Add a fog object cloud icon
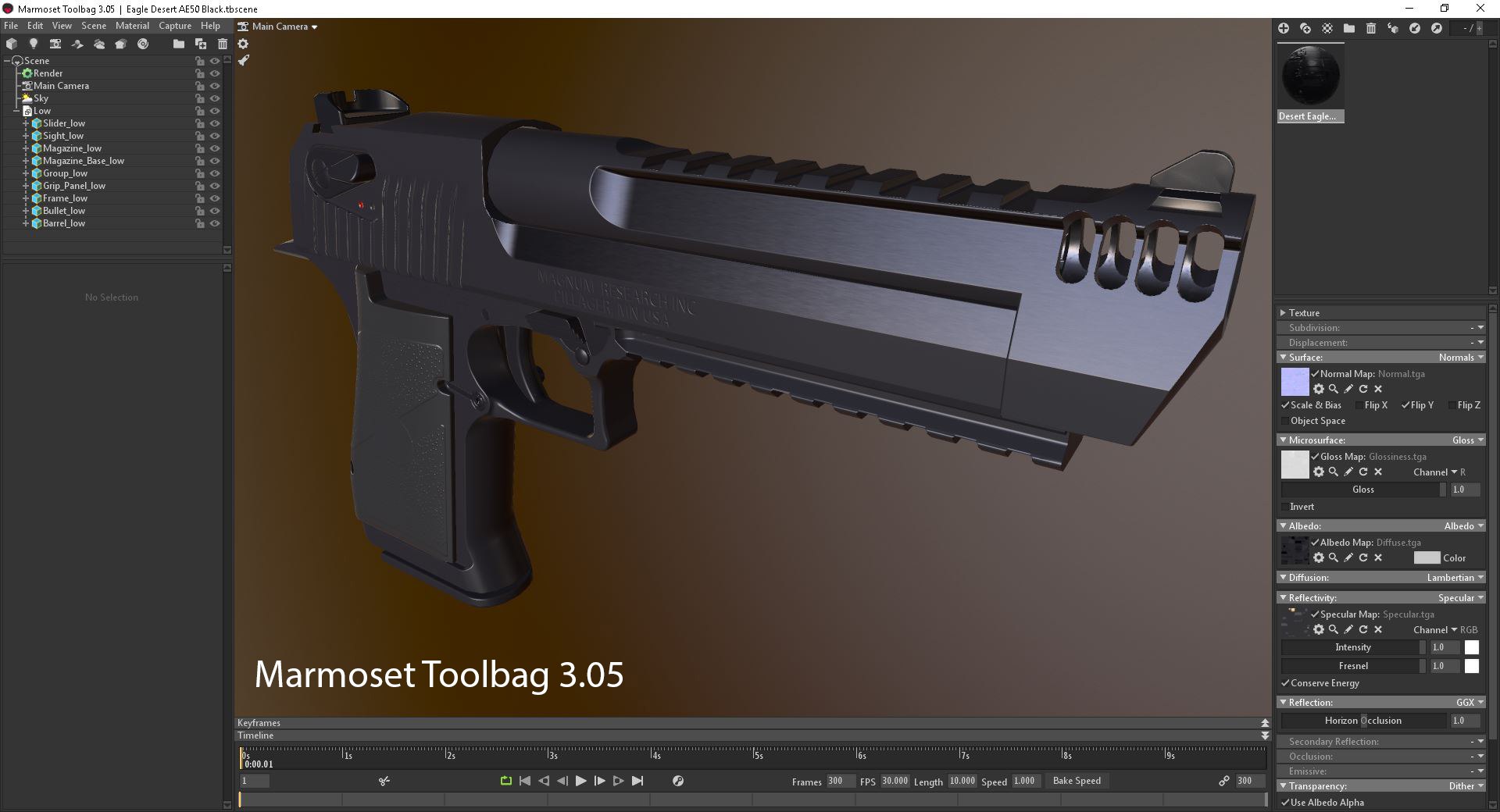 [x=99, y=44]
